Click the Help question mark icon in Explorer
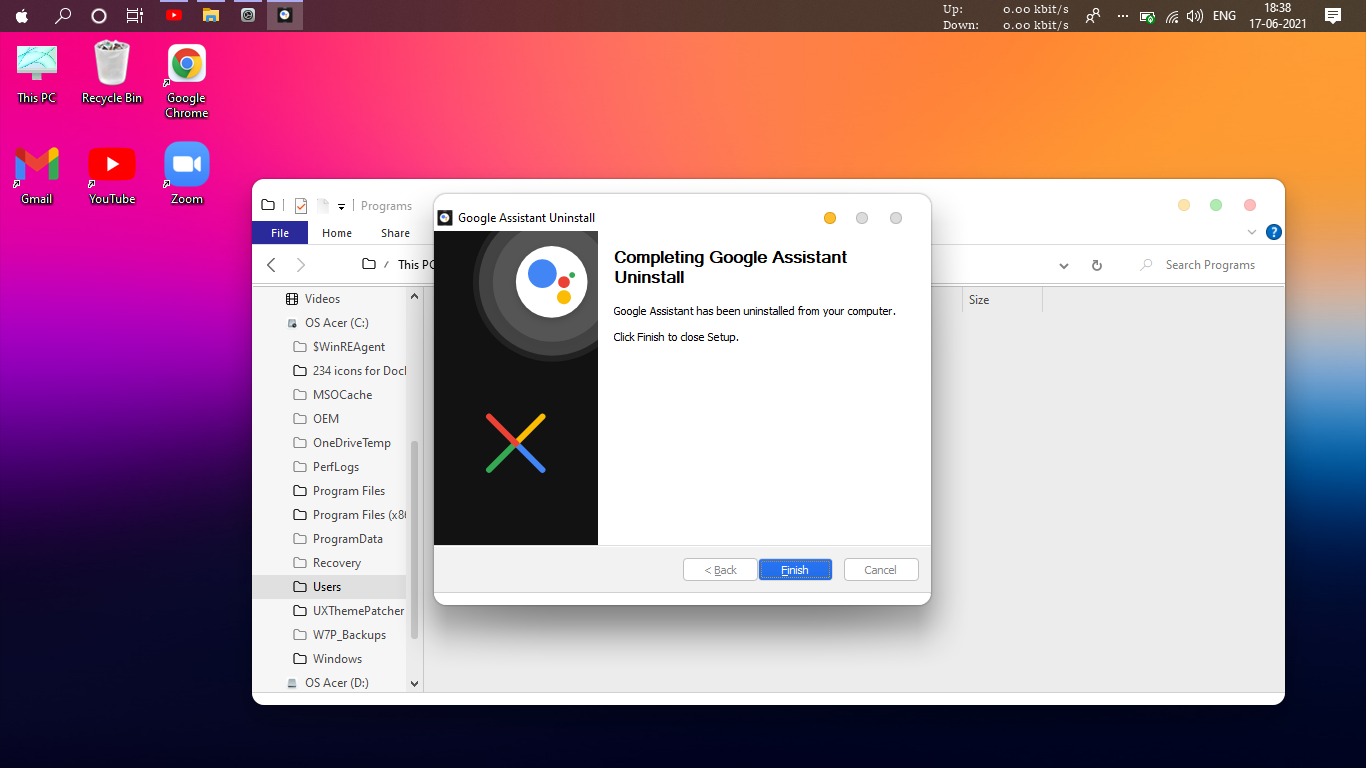The height and width of the screenshot is (768, 1366). 1272,231
